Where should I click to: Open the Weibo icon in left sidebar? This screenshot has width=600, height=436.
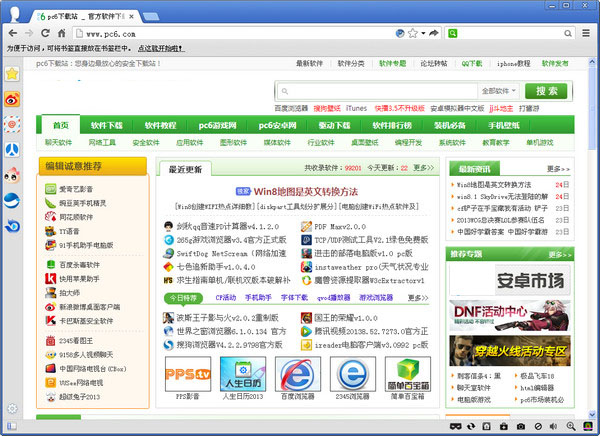click(12, 99)
